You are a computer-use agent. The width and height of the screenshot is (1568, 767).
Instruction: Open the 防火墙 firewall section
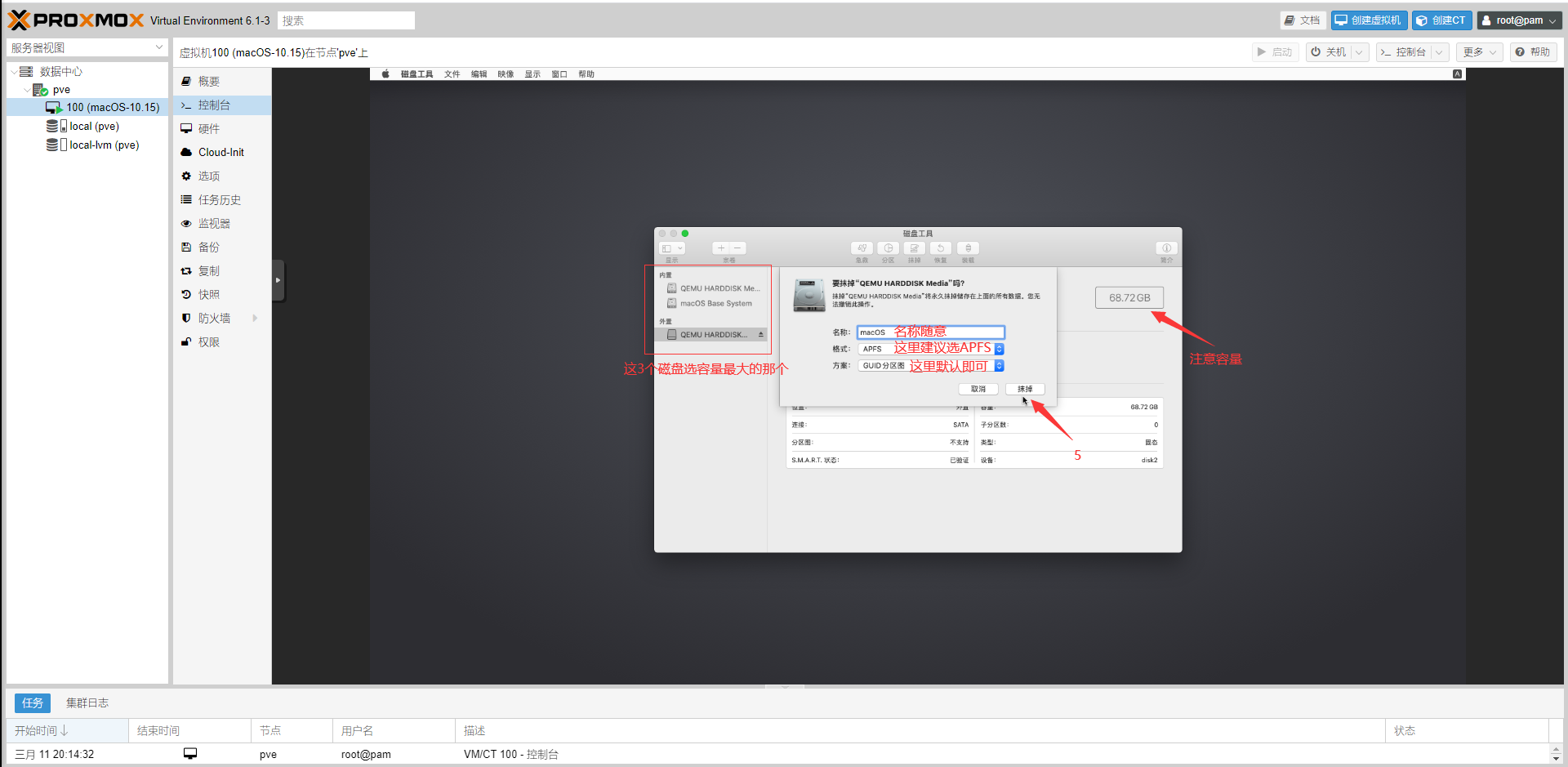pyautogui.click(x=214, y=319)
